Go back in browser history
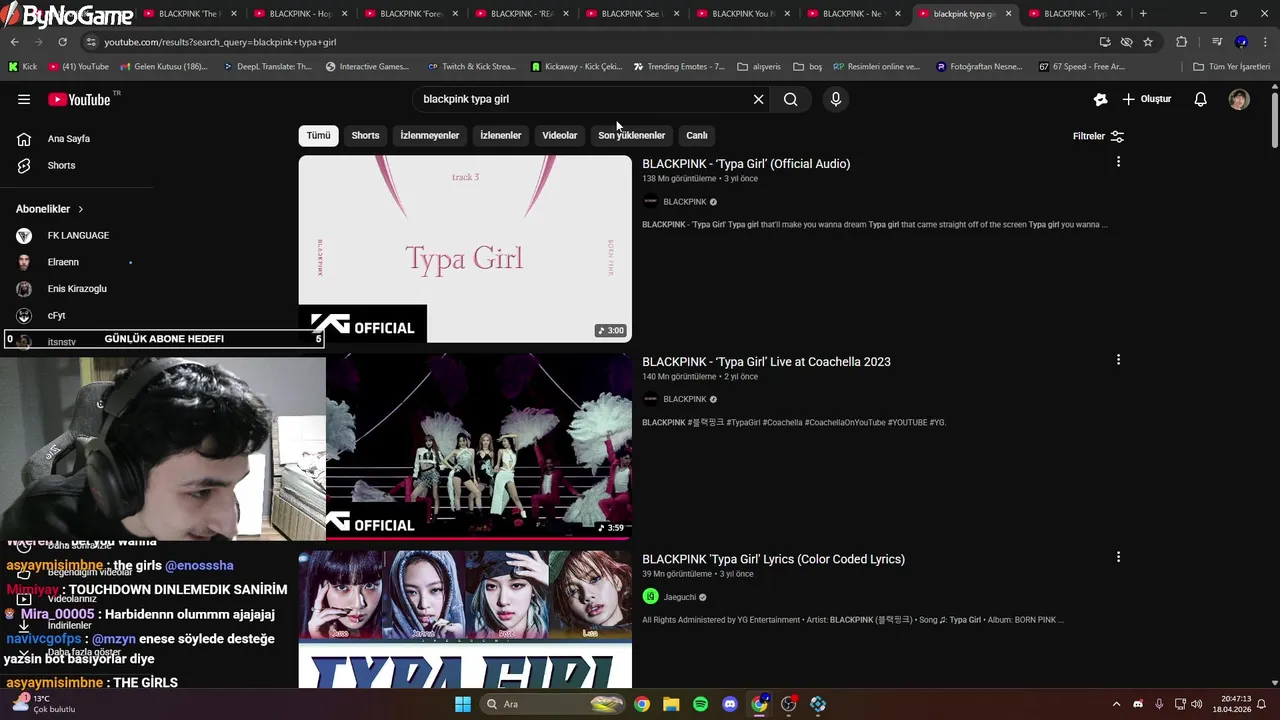Image resolution: width=1280 pixels, height=720 pixels. tap(14, 42)
